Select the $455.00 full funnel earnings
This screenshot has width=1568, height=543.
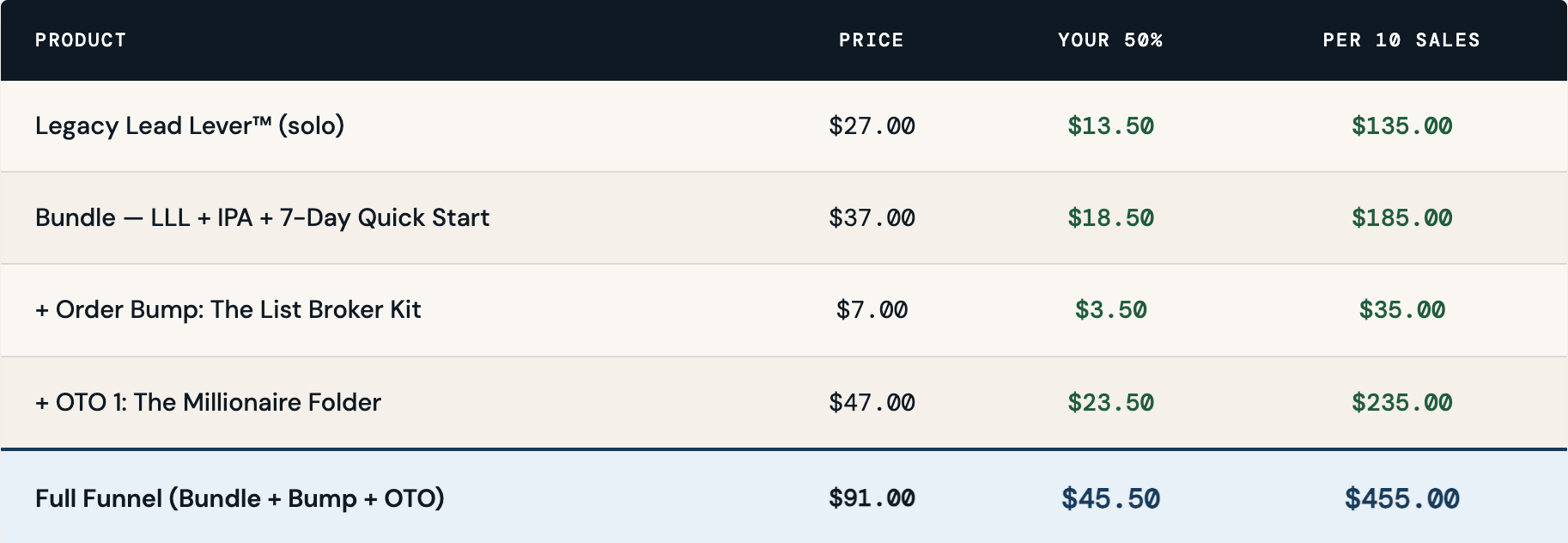coord(1401,499)
